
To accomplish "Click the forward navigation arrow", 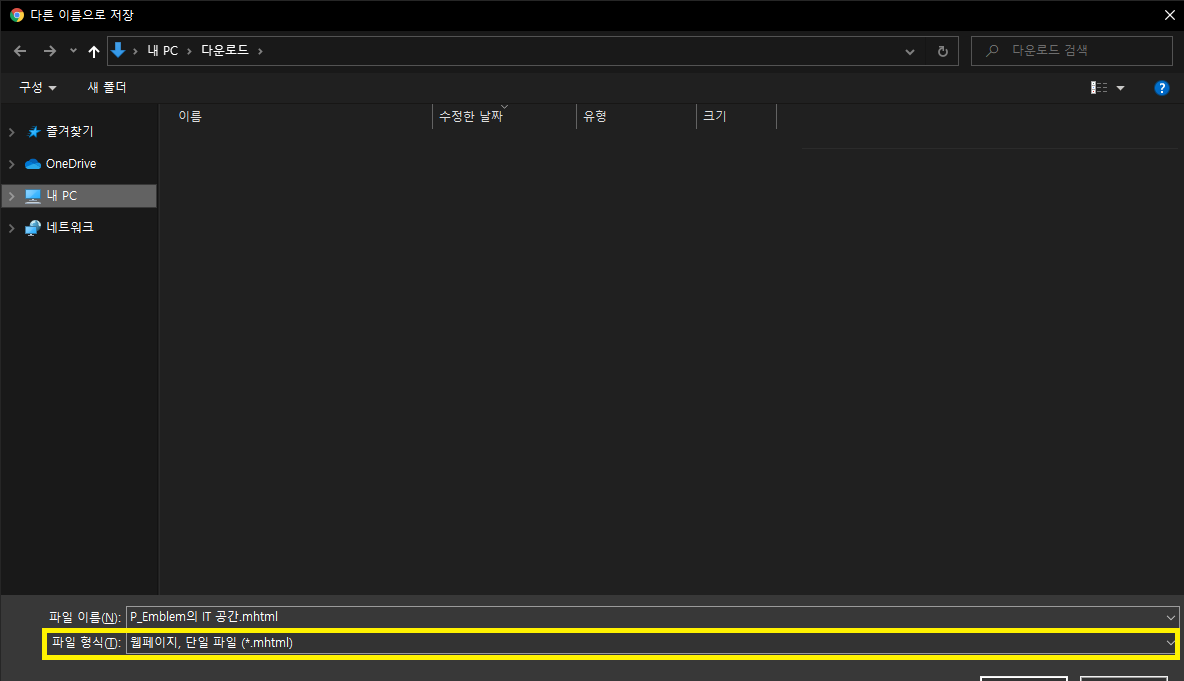I will 47,50.
